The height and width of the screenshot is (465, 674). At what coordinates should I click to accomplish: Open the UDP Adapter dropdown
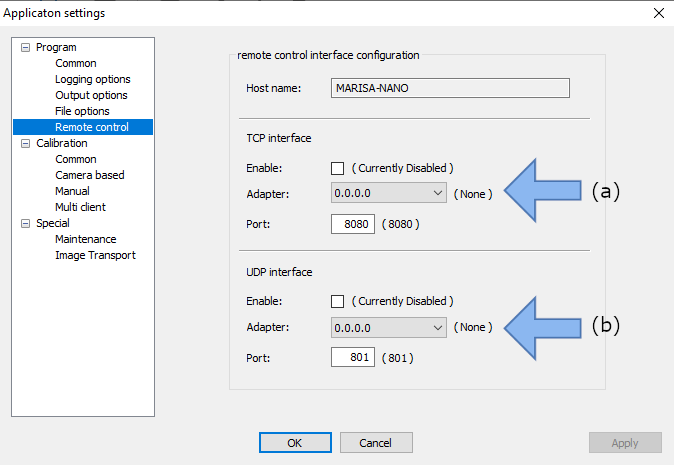pos(389,327)
